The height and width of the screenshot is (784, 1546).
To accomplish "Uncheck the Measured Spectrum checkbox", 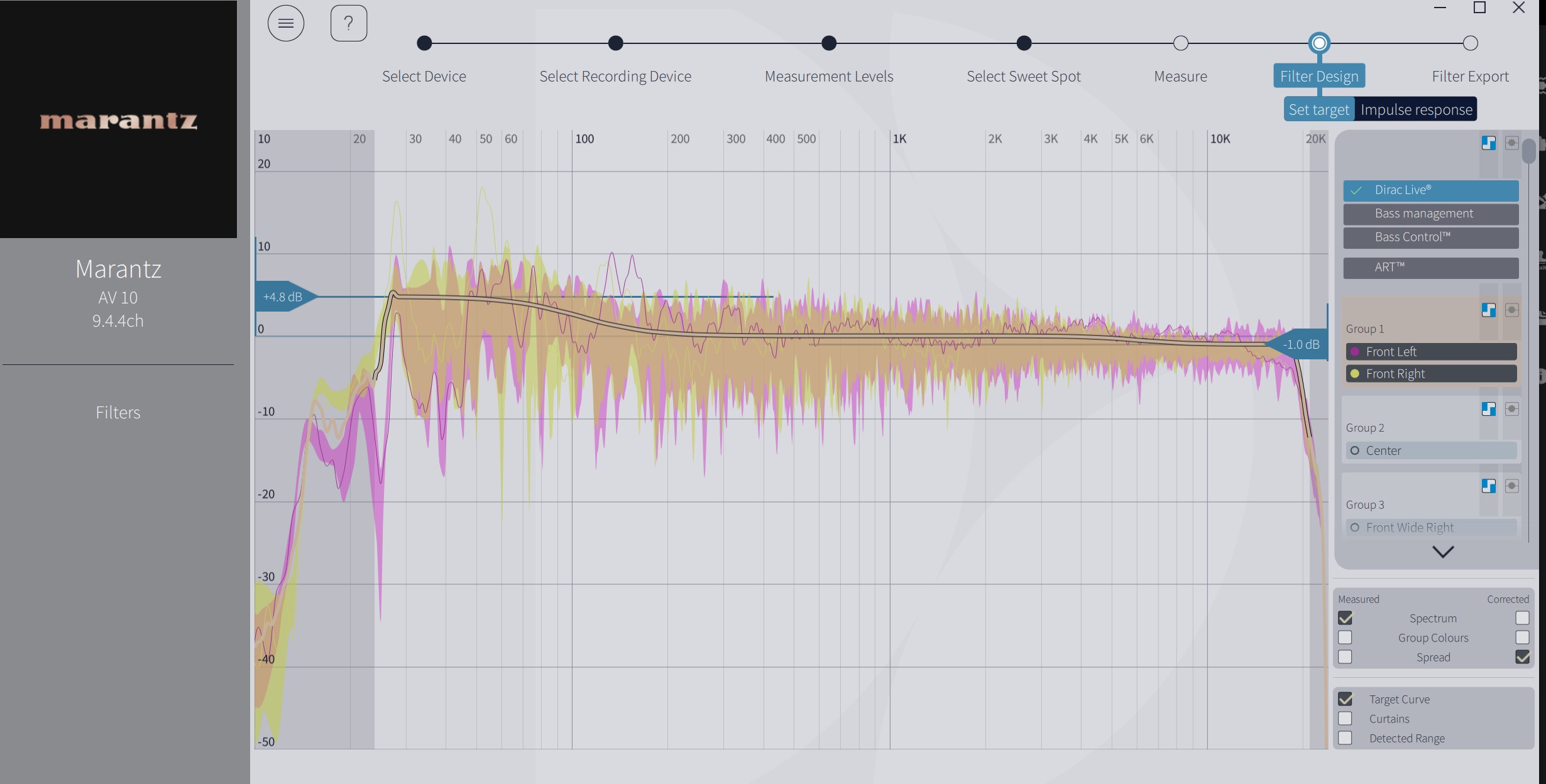I will (x=1345, y=618).
